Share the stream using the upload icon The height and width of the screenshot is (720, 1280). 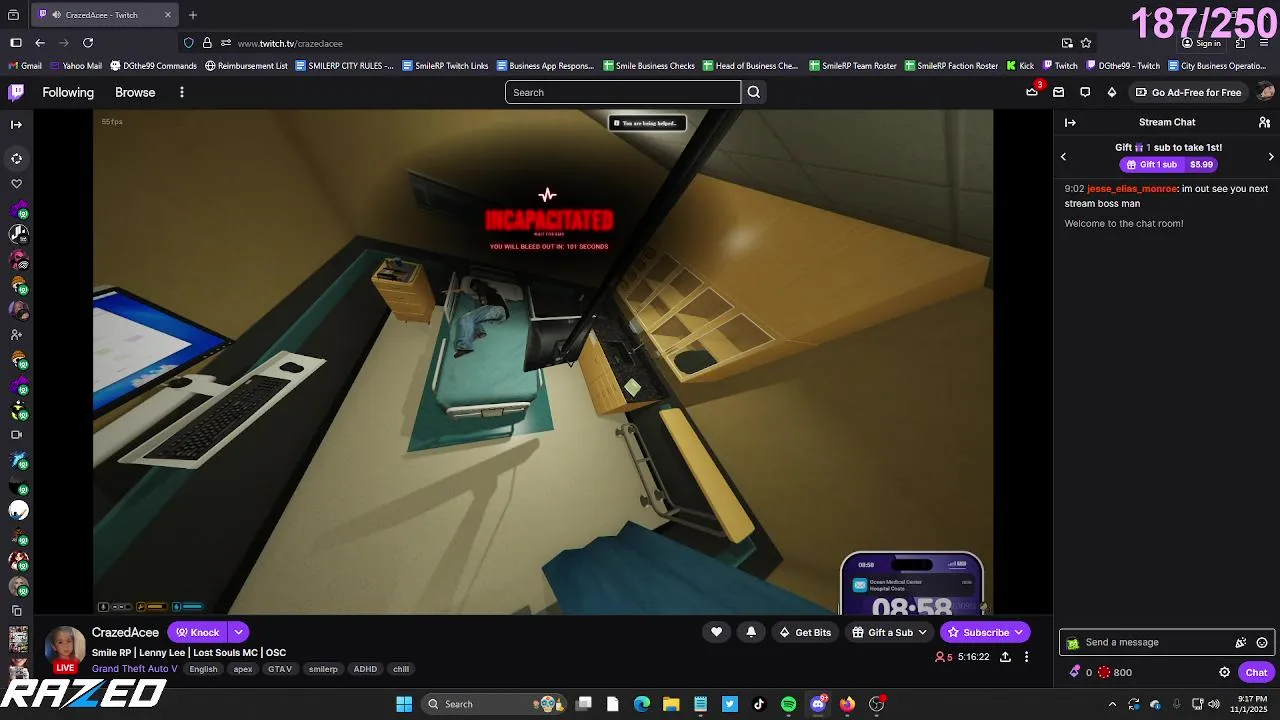(1005, 657)
